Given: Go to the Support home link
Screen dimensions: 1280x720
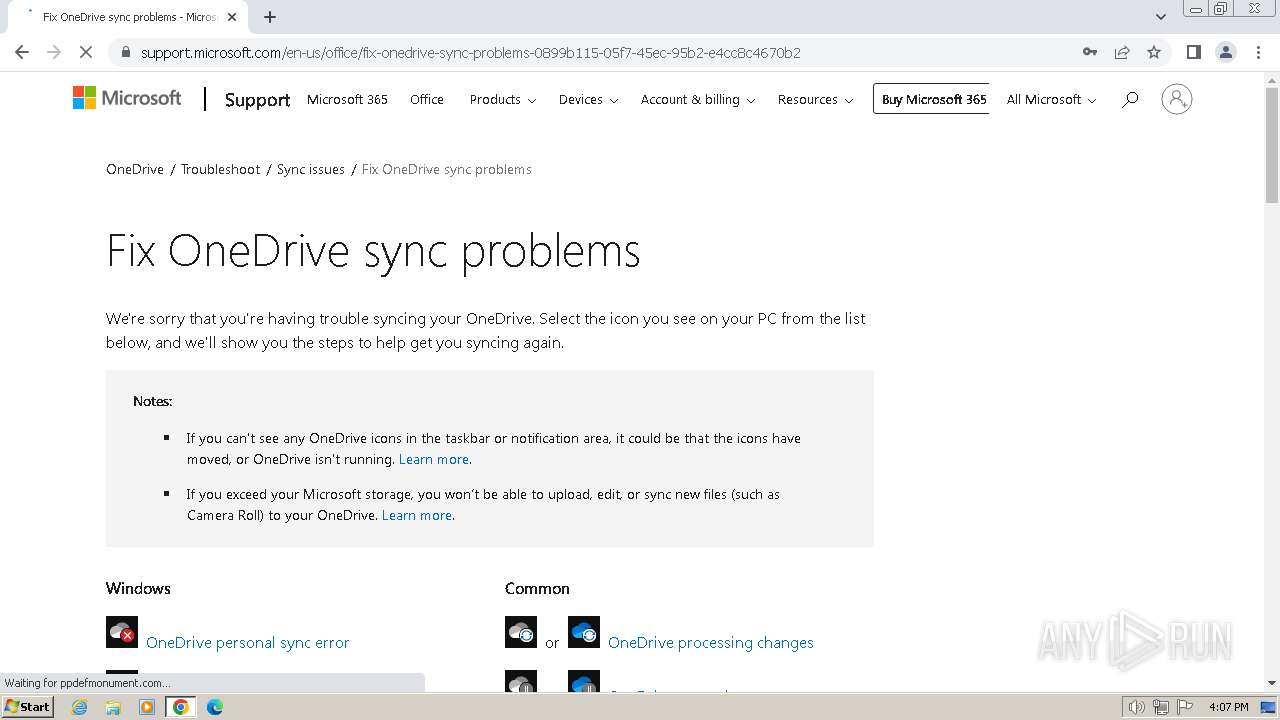Looking at the screenshot, I should tap(257, 99).
